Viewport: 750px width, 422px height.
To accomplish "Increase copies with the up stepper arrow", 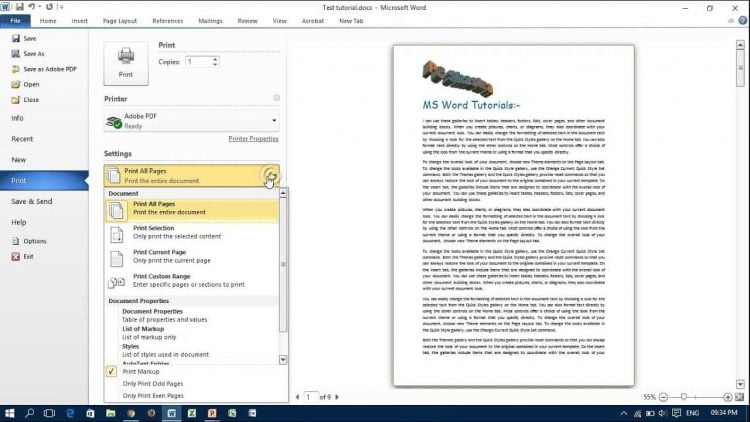I will (215, 59).
